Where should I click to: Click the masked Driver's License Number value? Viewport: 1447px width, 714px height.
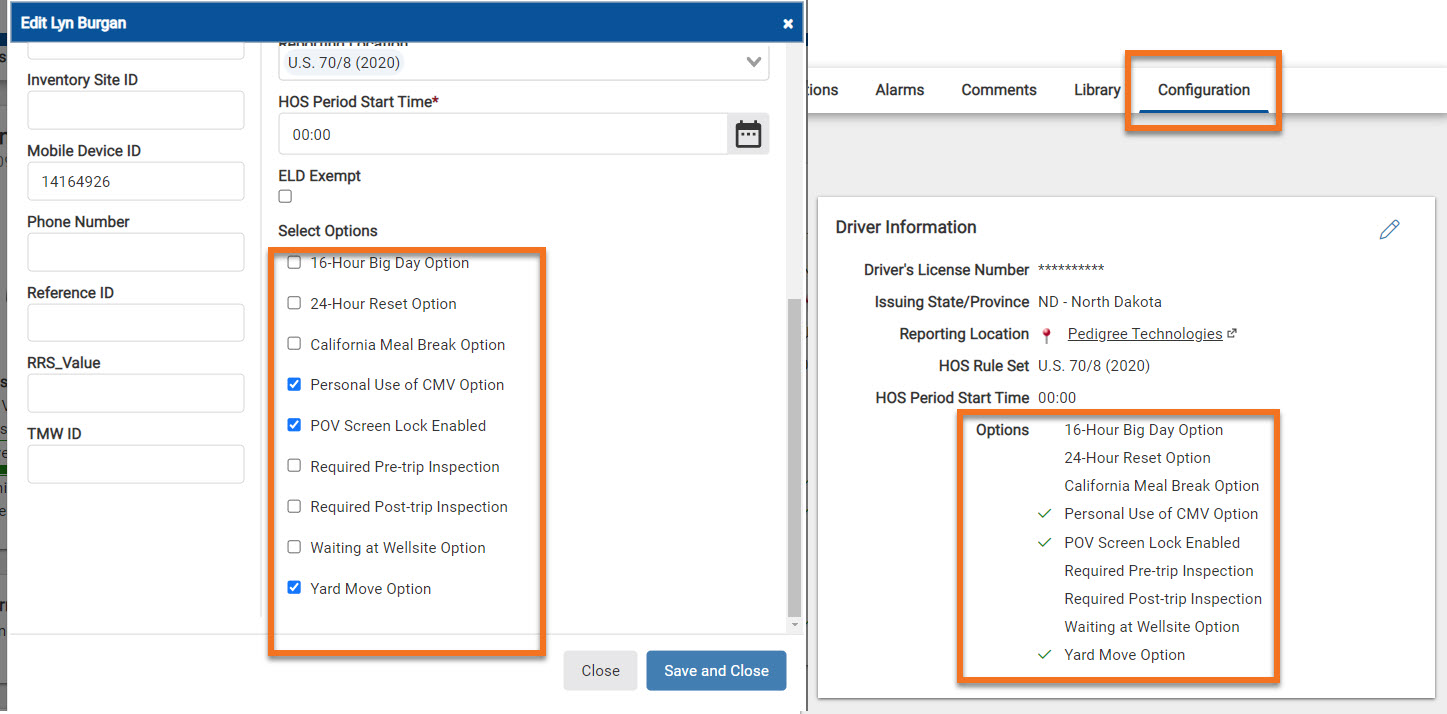(x=1071, y=271)
